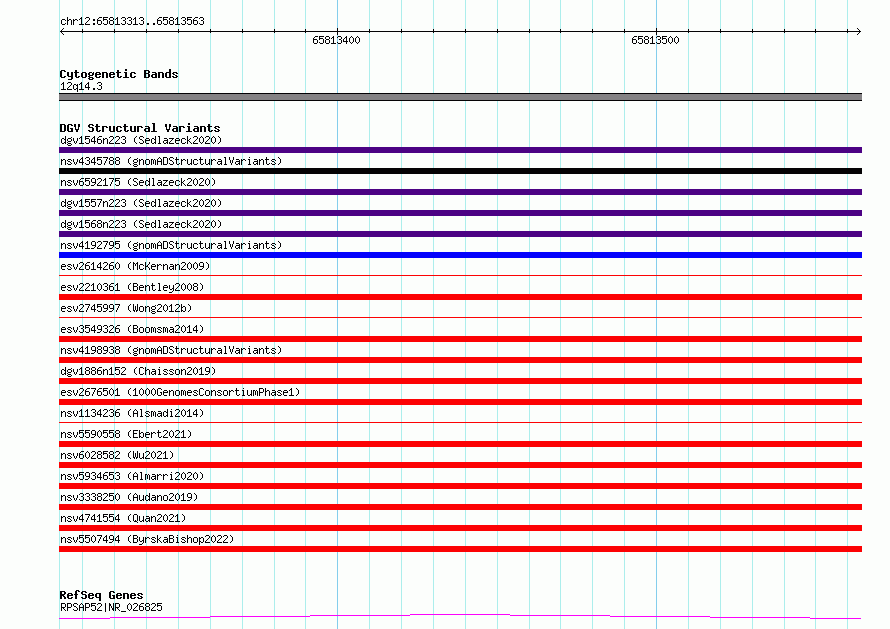Image resolution: width=890 pixels, height=629 pixels.
Task: Click the dgv1546n223 (Sedlazeck2020) variant label
Action: point(141,140)
